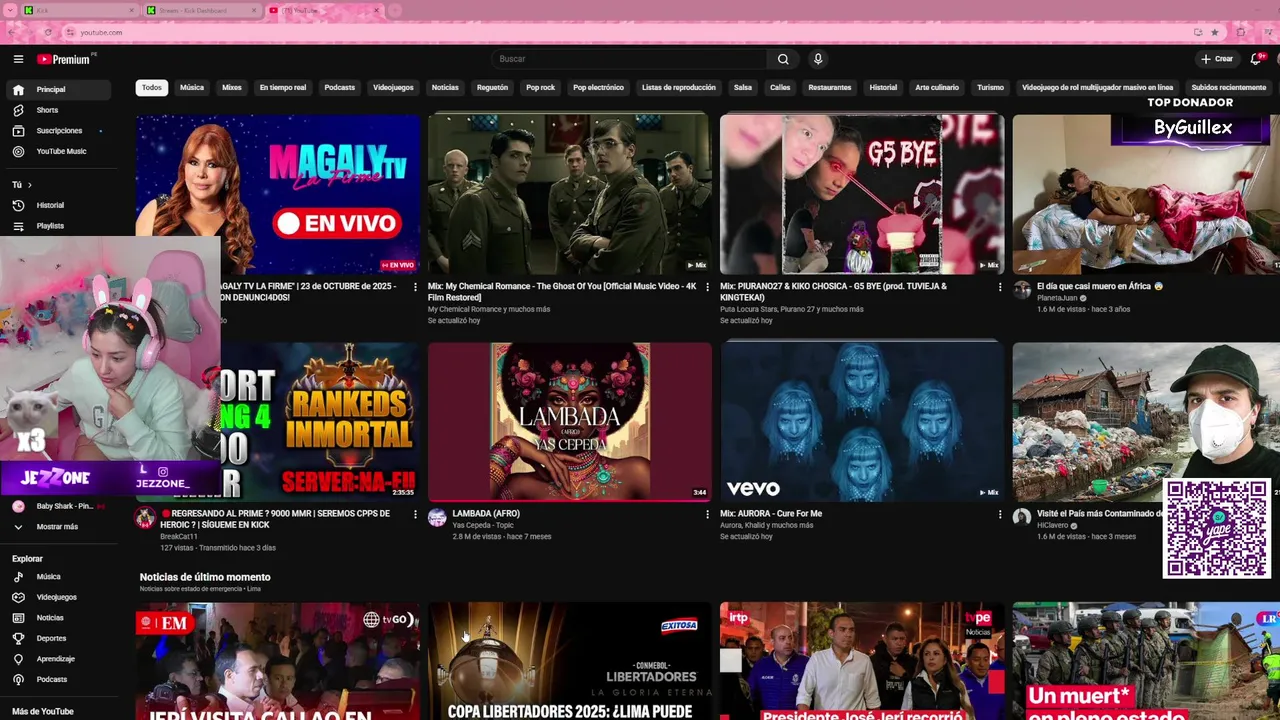Viewport: 1280px width, 720px height.
Task: Open more options for My Chemical Romance mix
Action: (708, 287)
